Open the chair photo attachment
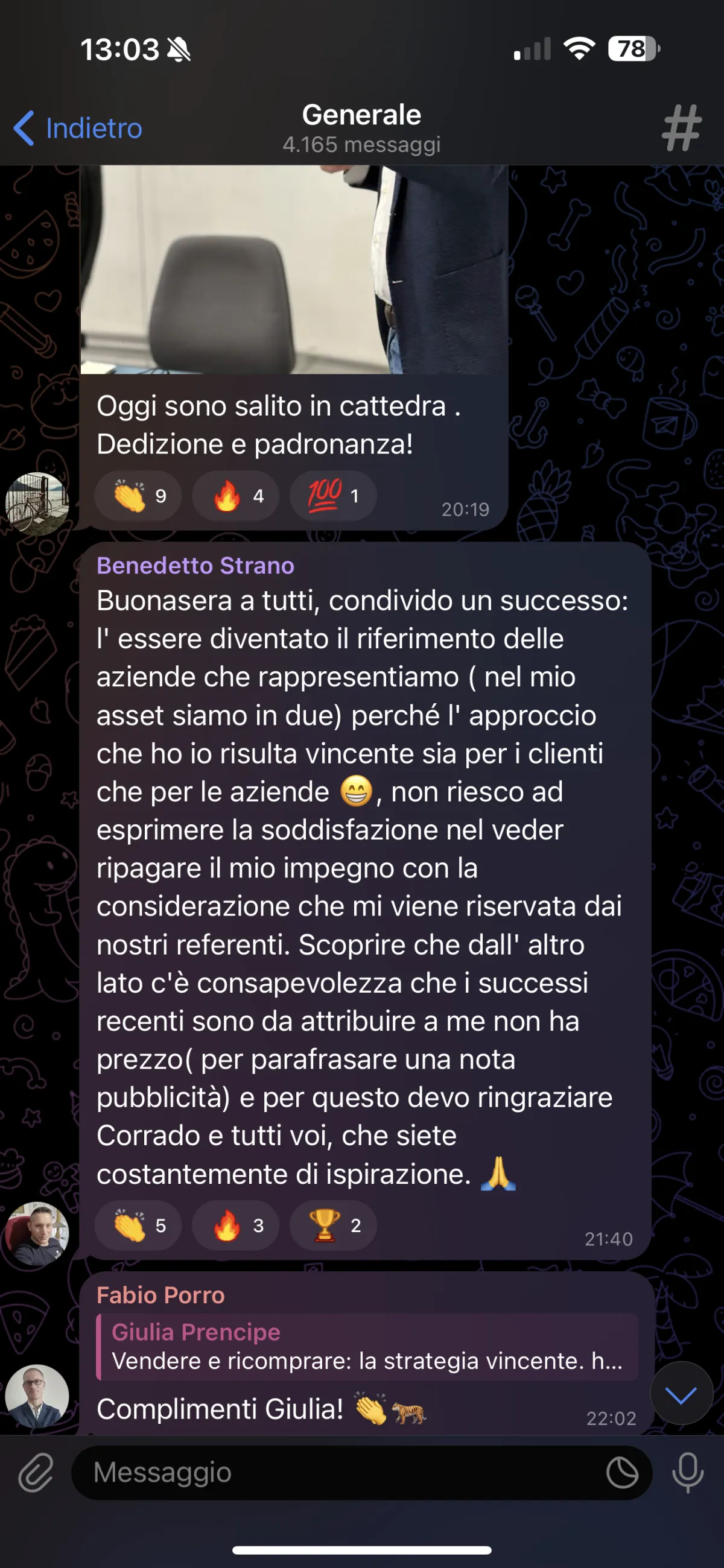Screen dimensions: 724x1568 [x=294, y=269]
